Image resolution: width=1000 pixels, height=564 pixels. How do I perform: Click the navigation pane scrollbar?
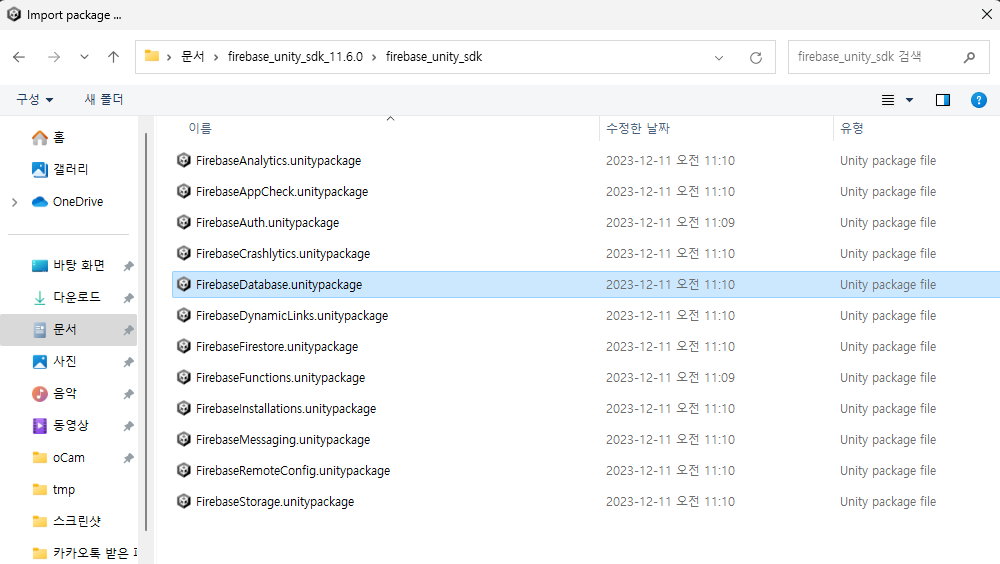point(146,332)
